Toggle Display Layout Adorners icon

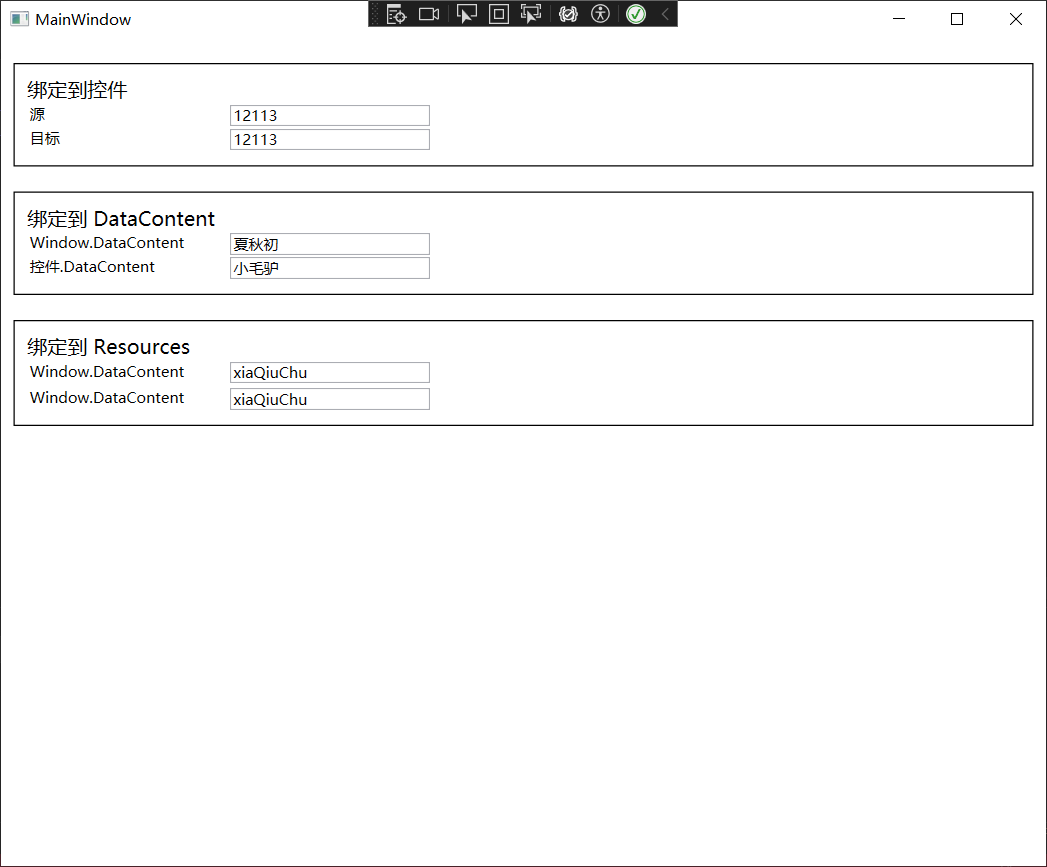pos(499,14)
